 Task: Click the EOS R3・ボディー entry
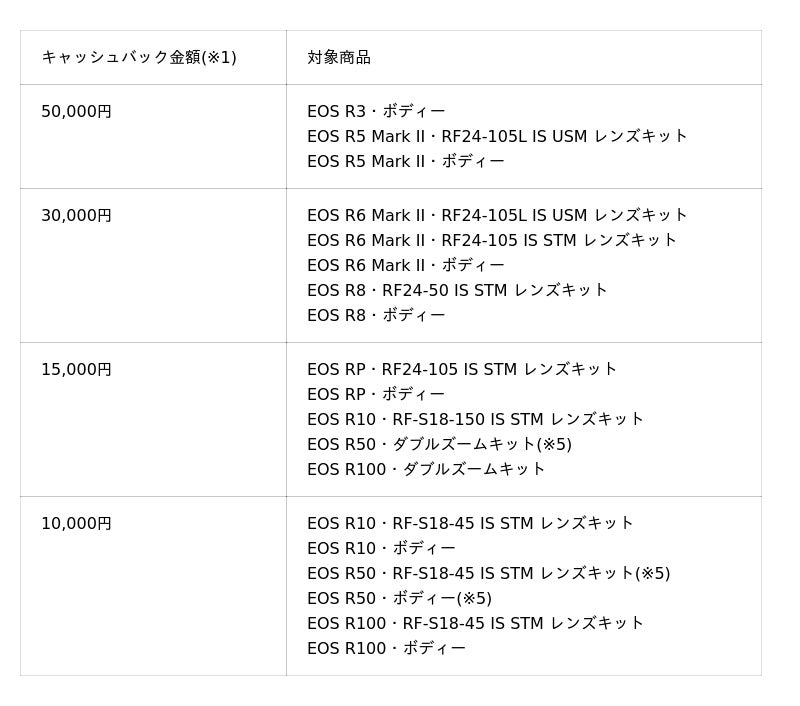[x=376, y=111]
